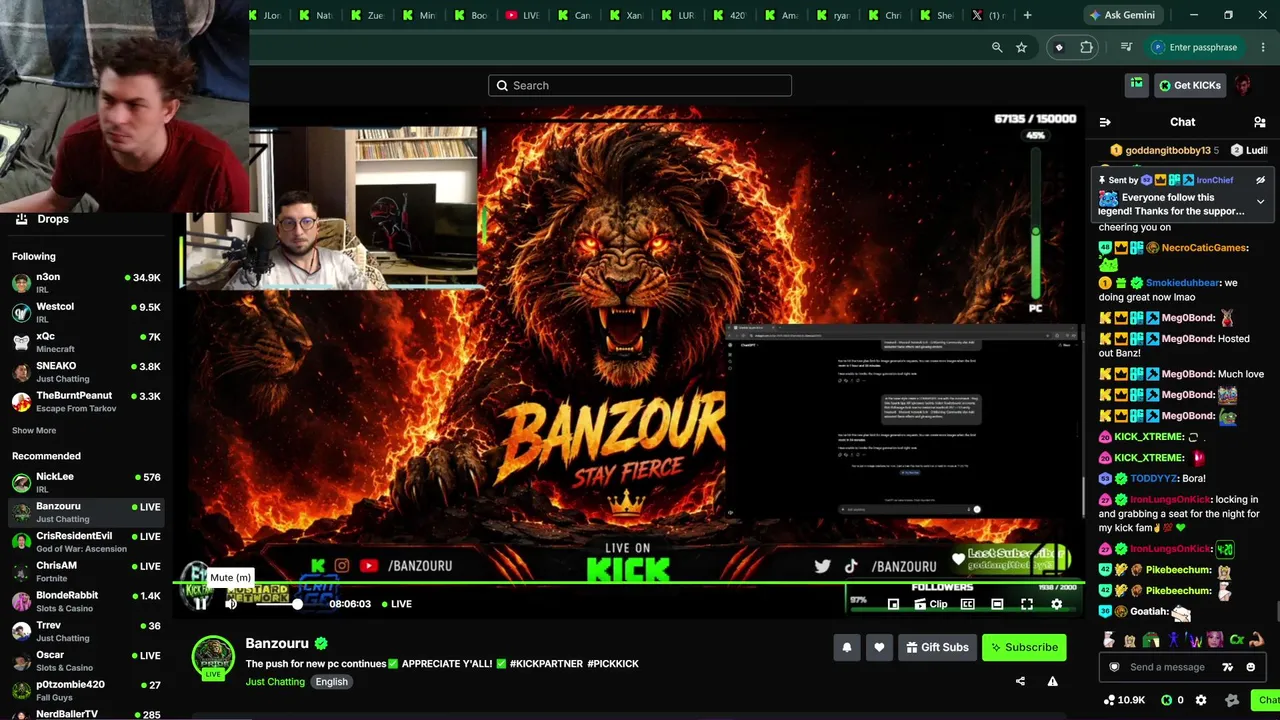Create a Clip from the stream
Viewport: 1280px width, 720px height.
[930, 604]
